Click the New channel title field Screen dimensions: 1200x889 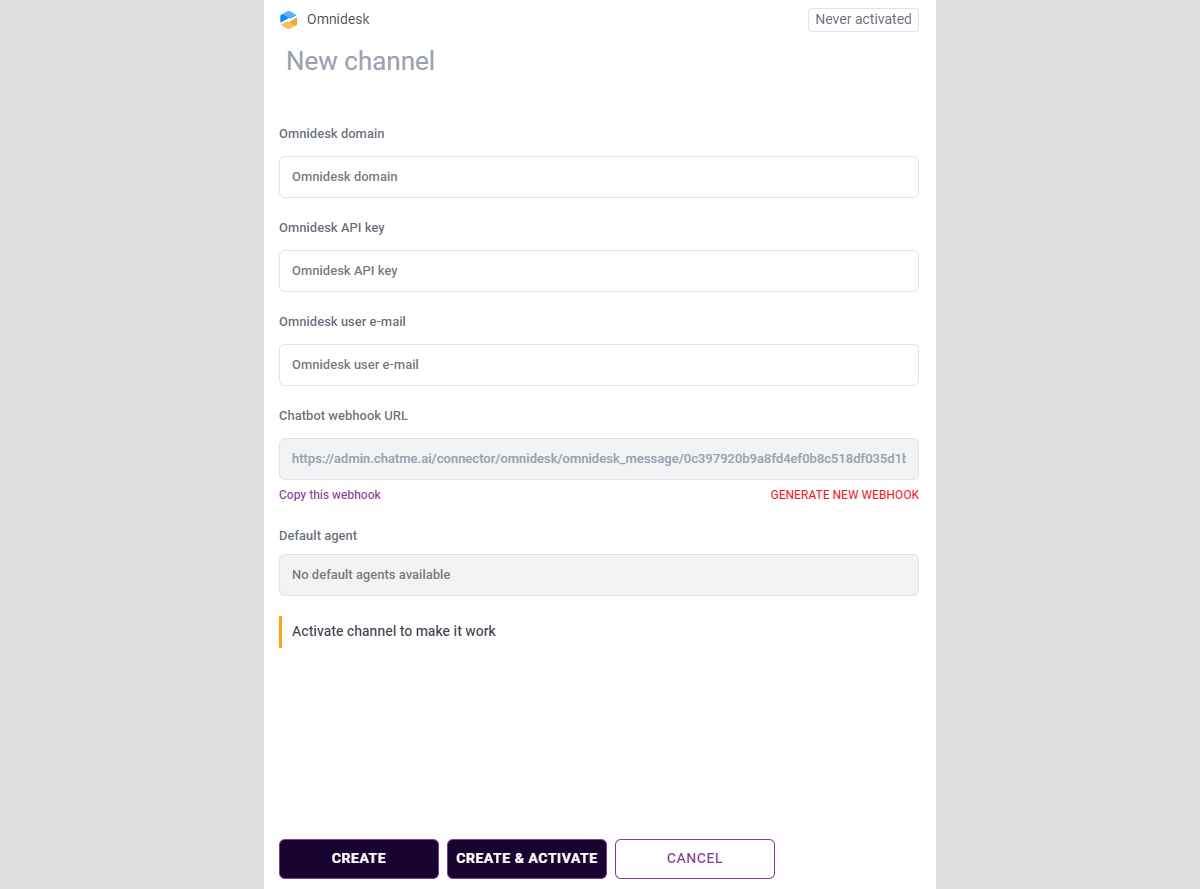point(360,61)
